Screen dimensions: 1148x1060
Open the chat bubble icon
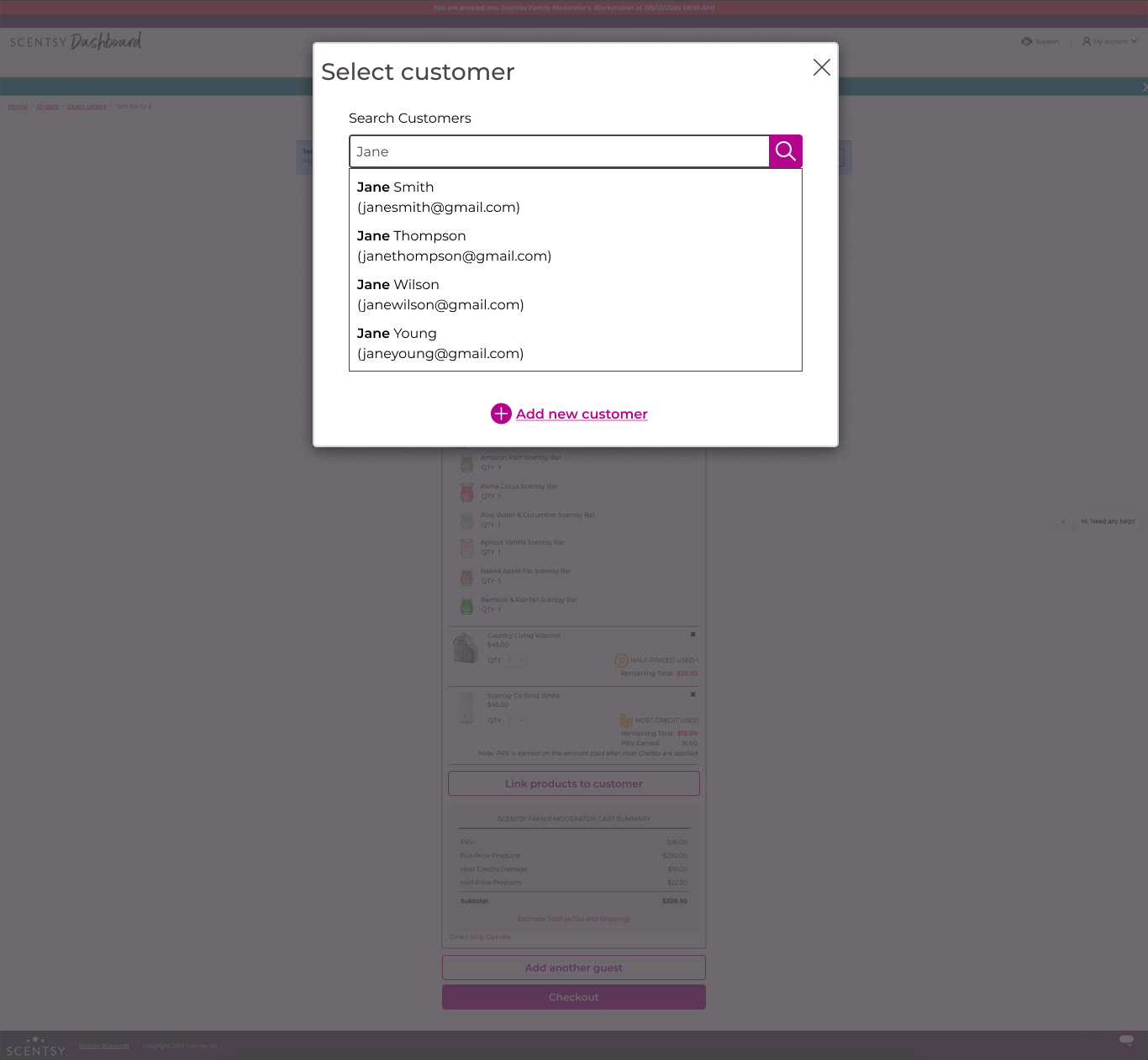click(x=1126, y=1041)
